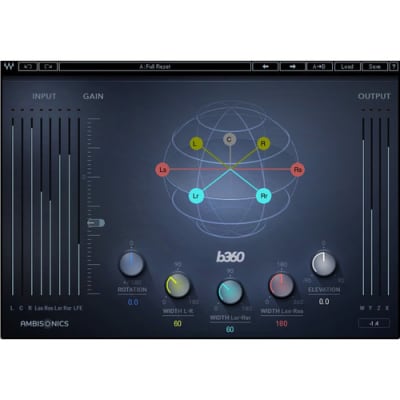Image resolution: width=400 pixels, height=400 pixels.
Task: Open help with the question mark
Action: click(x=394, y=66)
